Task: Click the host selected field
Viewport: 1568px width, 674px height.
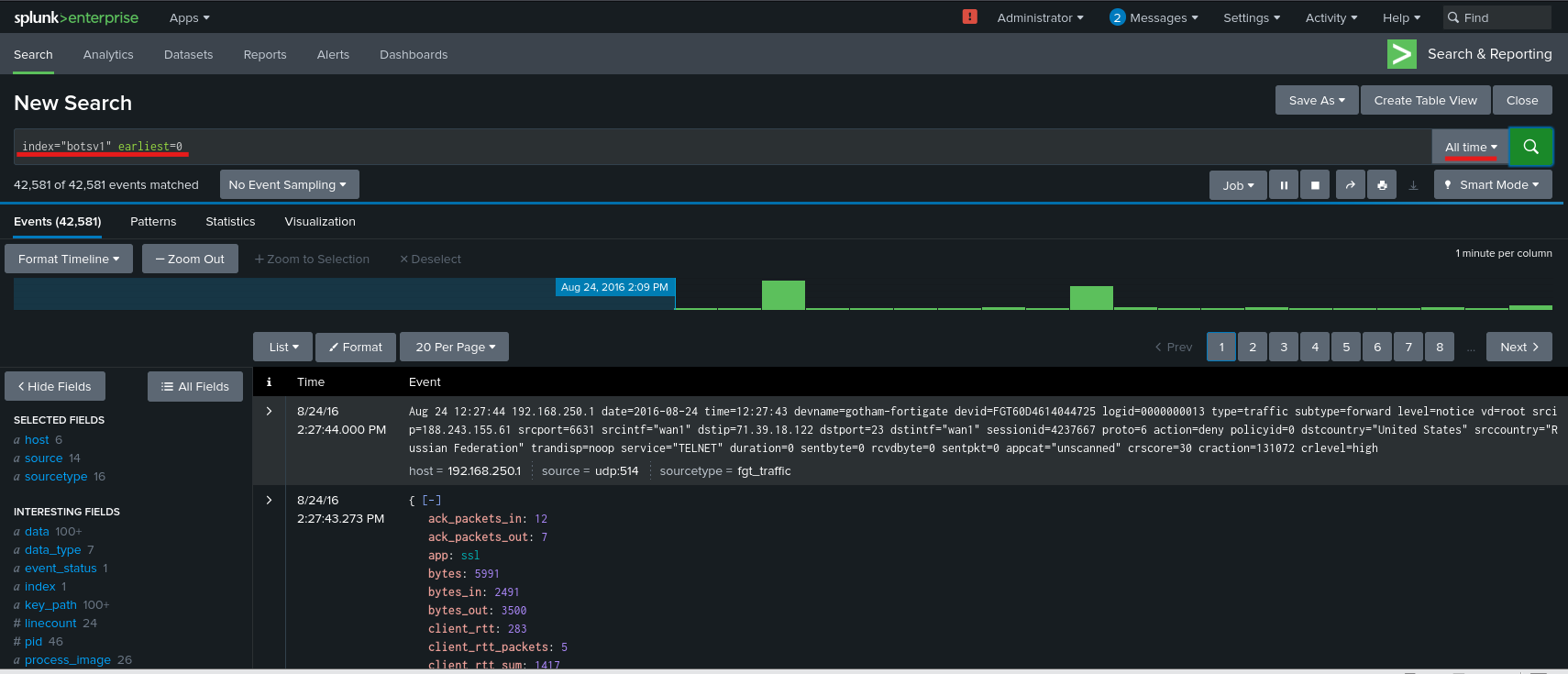Action: (37, 439)
